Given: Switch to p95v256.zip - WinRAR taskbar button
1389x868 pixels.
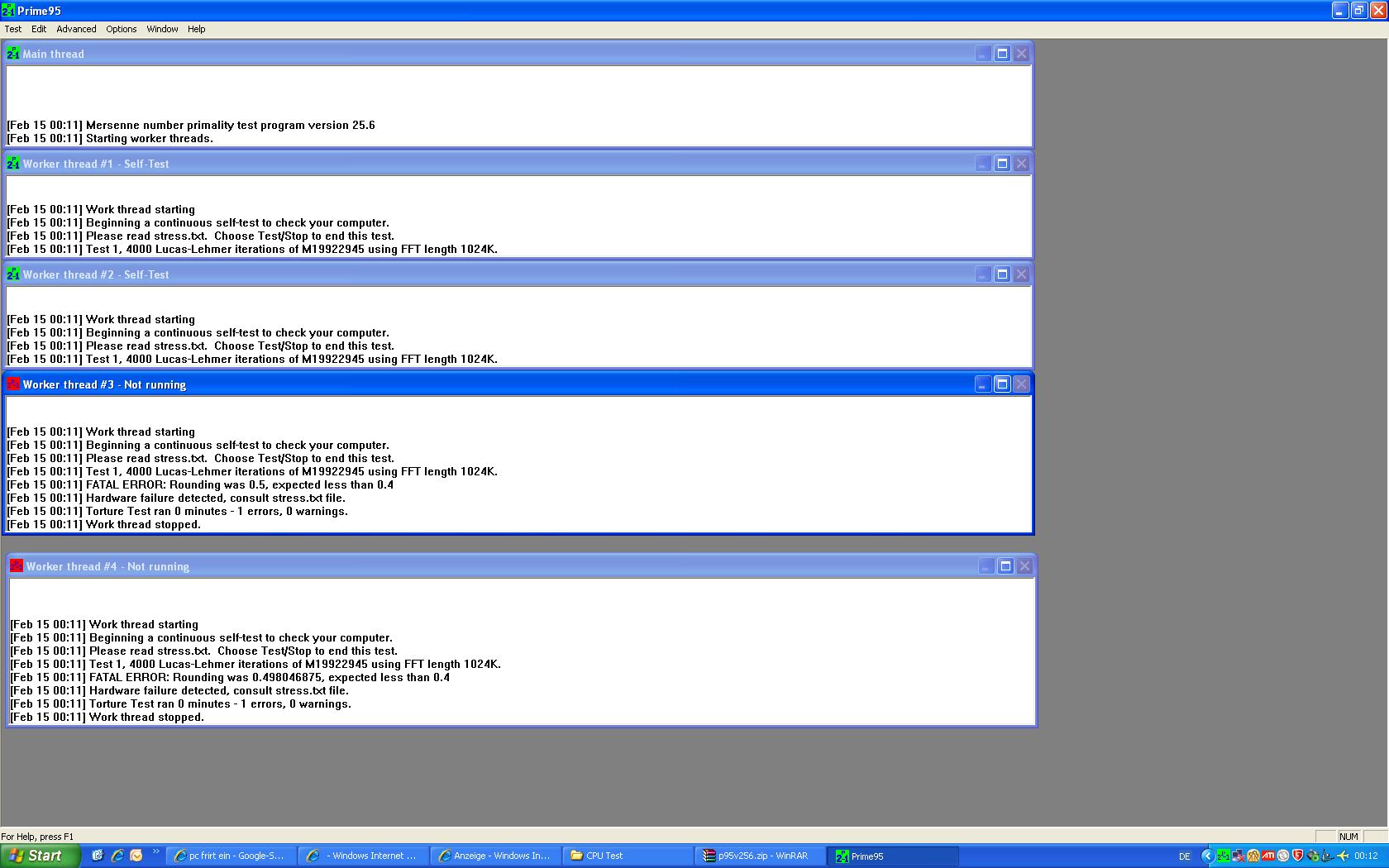Looking at the screenshot, I should click(760, 856).
